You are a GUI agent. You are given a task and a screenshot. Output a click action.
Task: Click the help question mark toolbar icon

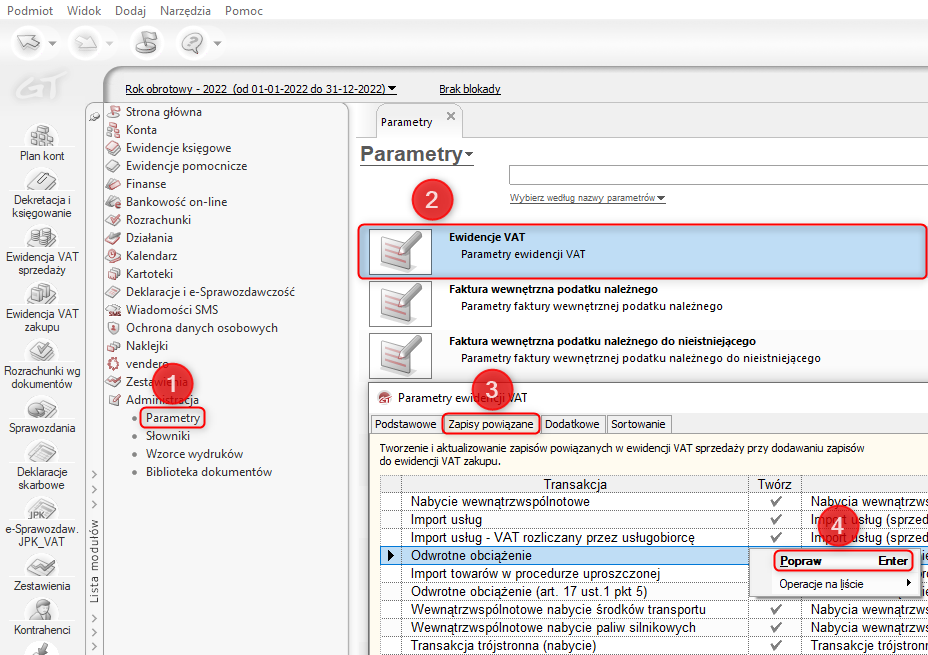pos(193,43)
